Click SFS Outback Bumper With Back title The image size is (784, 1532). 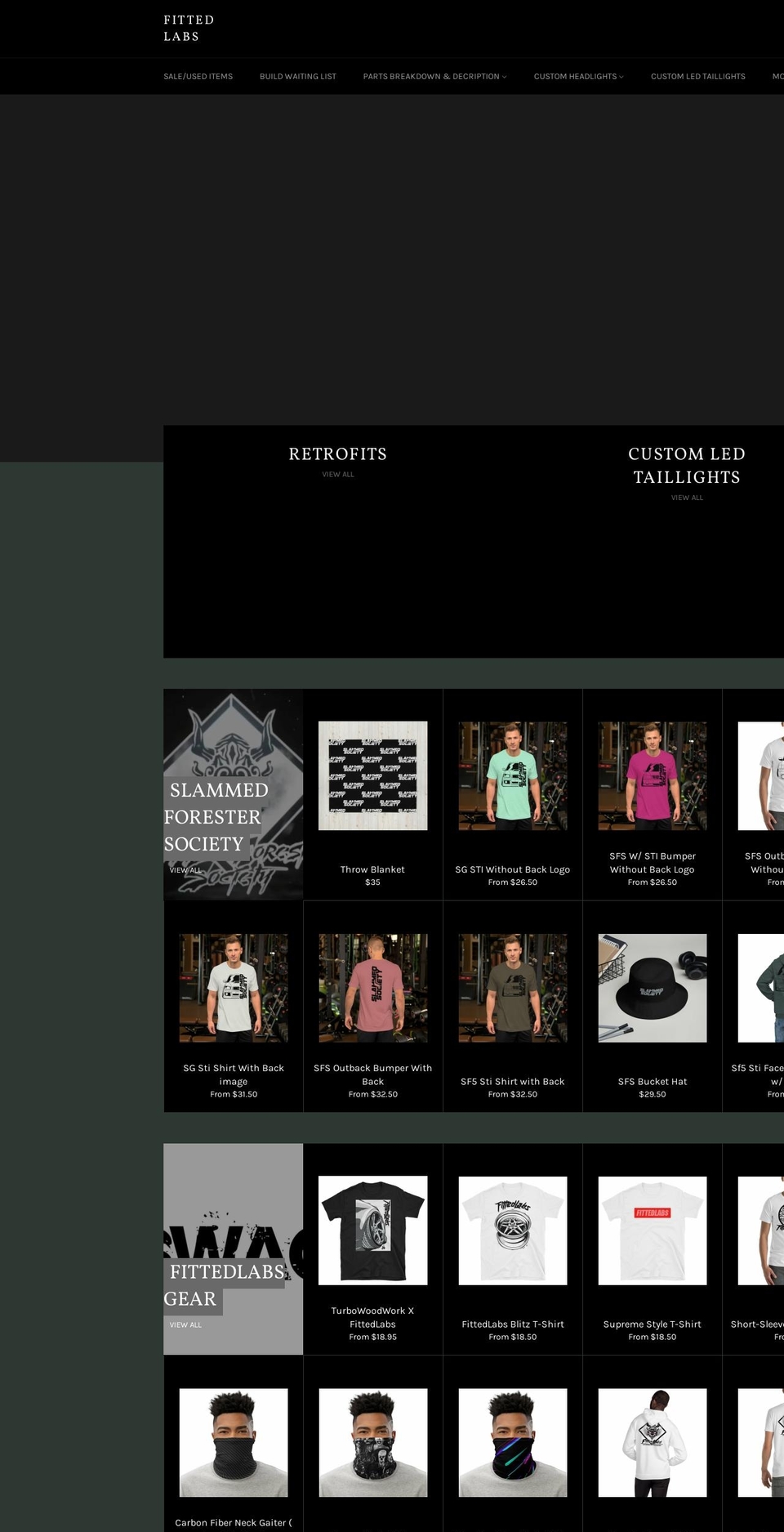click(x=372, y=1074)
